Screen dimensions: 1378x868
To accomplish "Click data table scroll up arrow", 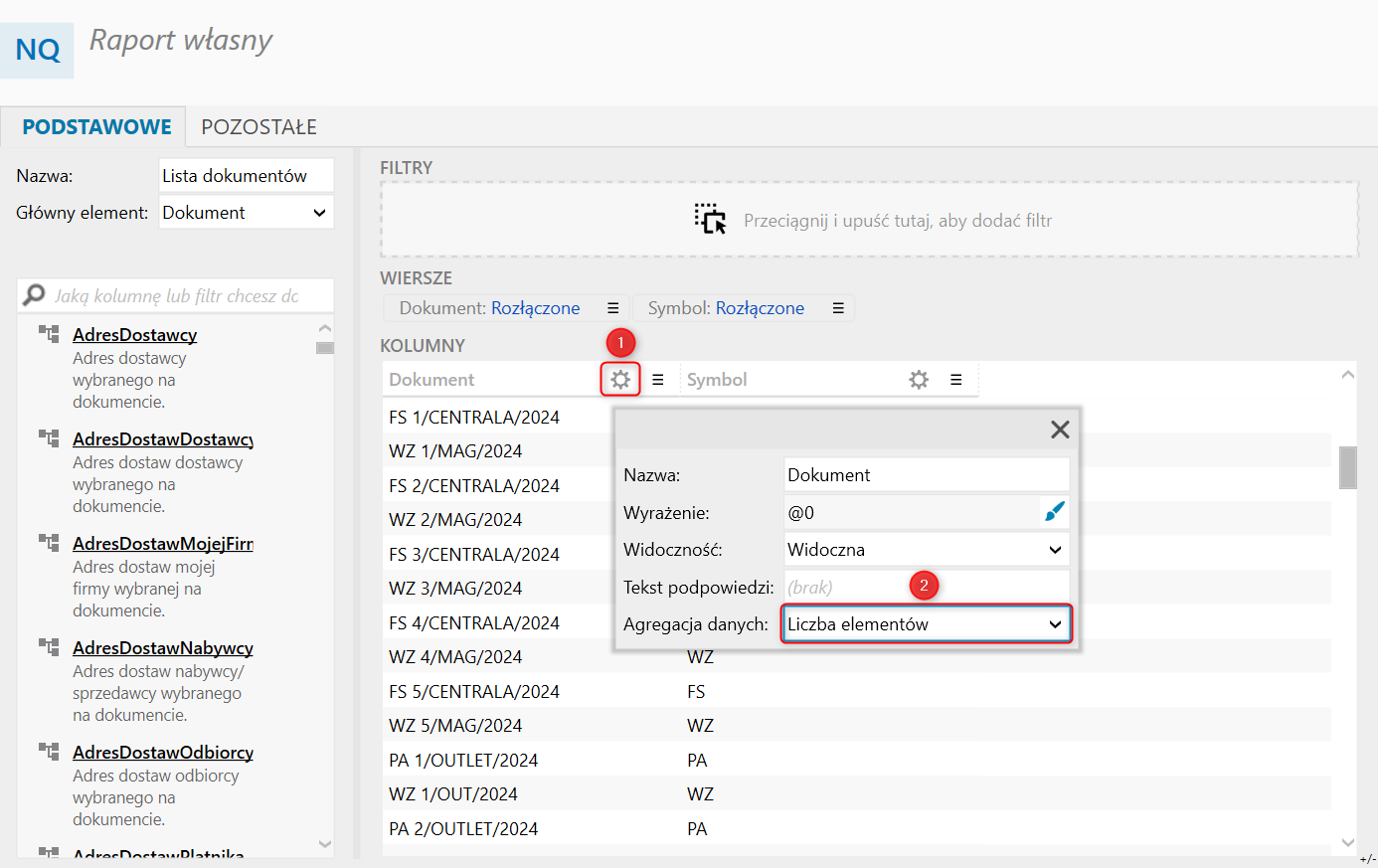I will click(x=1348, y=375).
